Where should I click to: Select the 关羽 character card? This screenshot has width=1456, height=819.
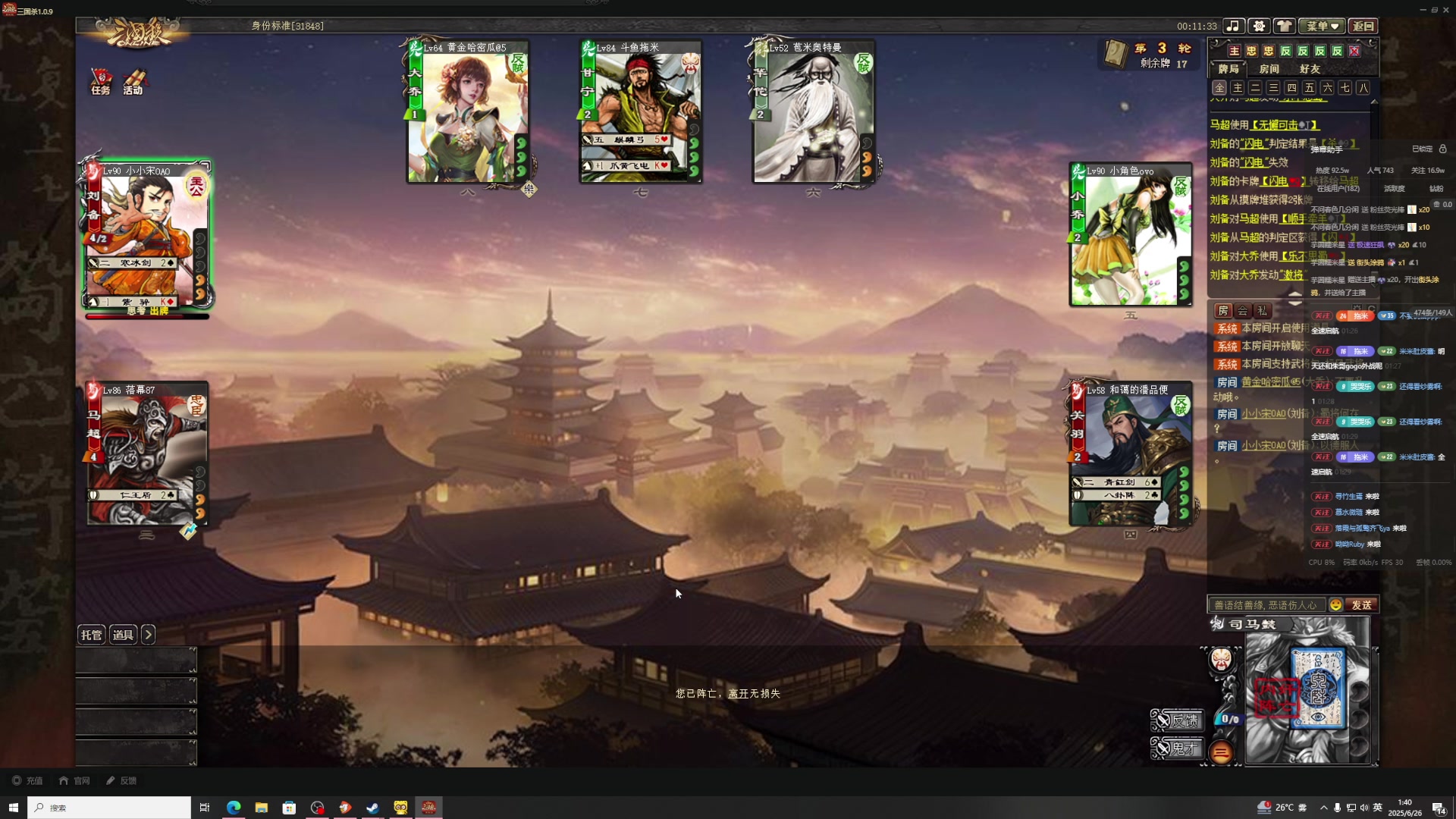click(1131, 453)
